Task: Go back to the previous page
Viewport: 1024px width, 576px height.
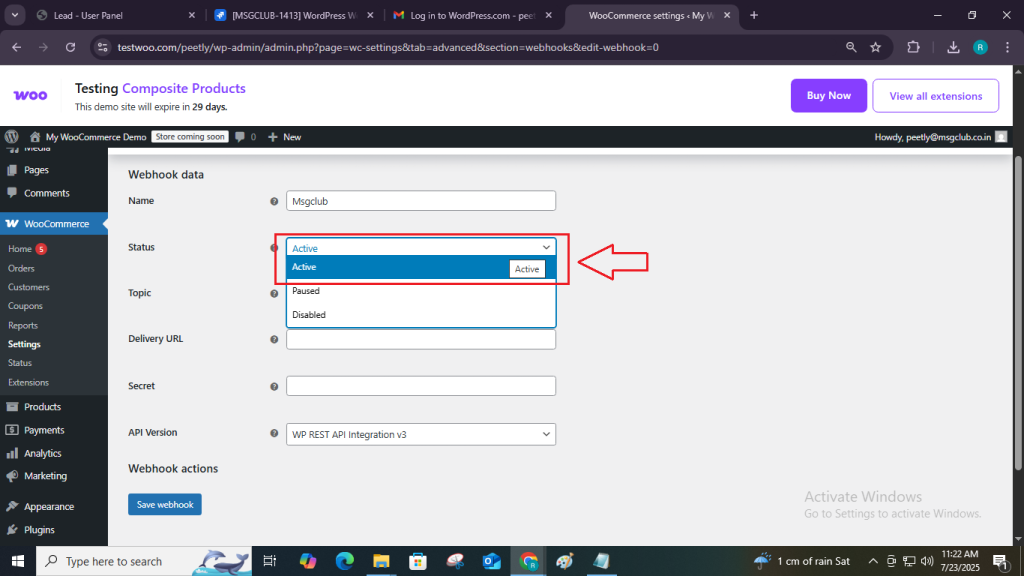Action: (x=16, y=47)
